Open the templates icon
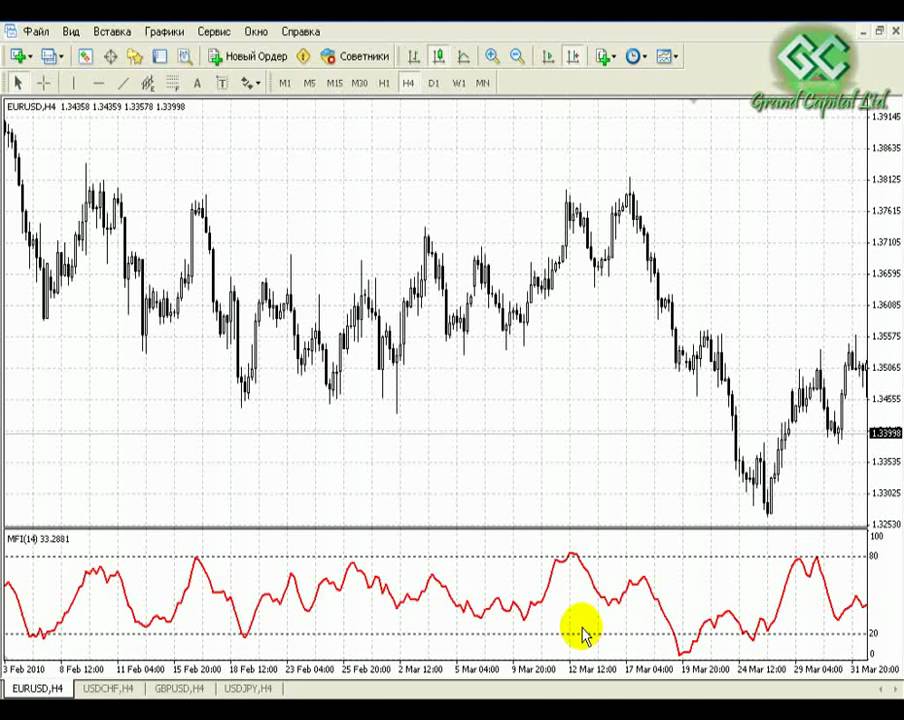 click(664, 56)
